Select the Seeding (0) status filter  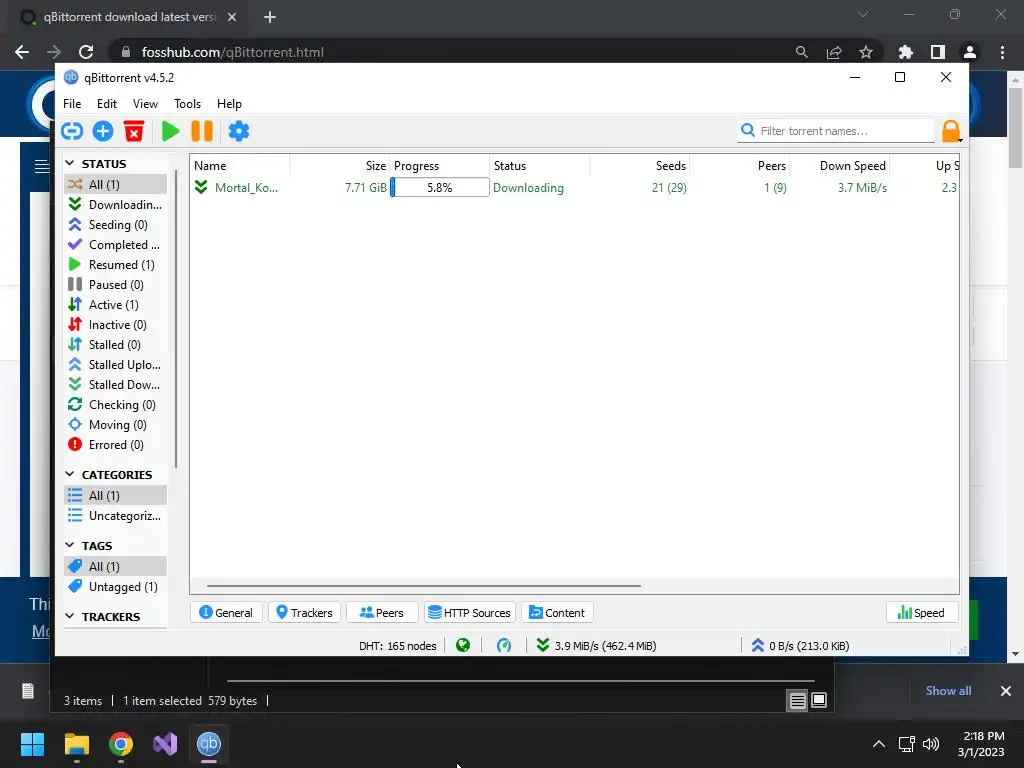[x=116, y=225]
